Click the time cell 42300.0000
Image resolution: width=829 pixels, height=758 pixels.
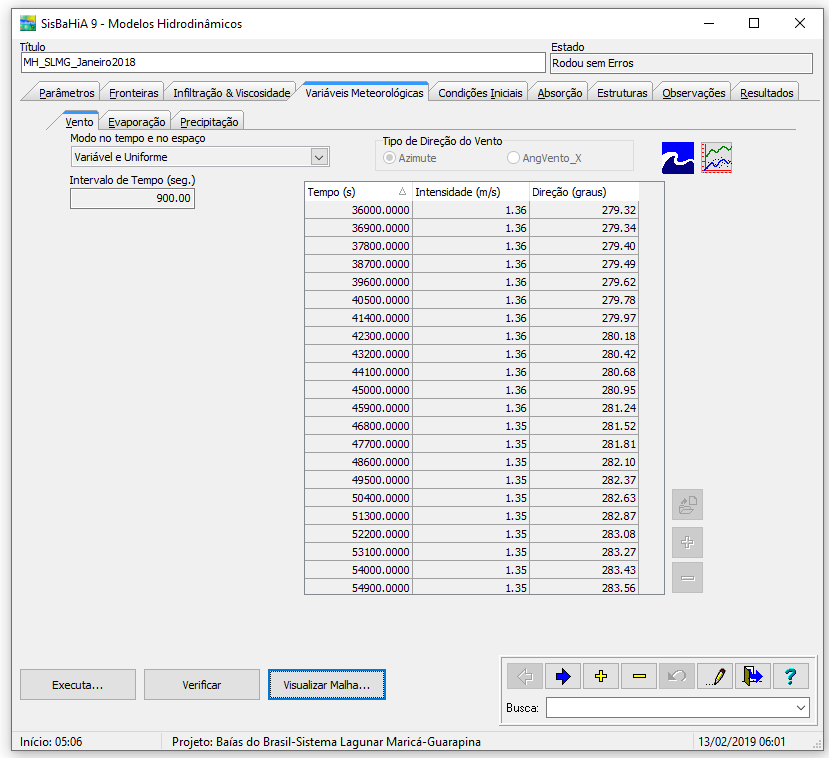coord(358,336)
